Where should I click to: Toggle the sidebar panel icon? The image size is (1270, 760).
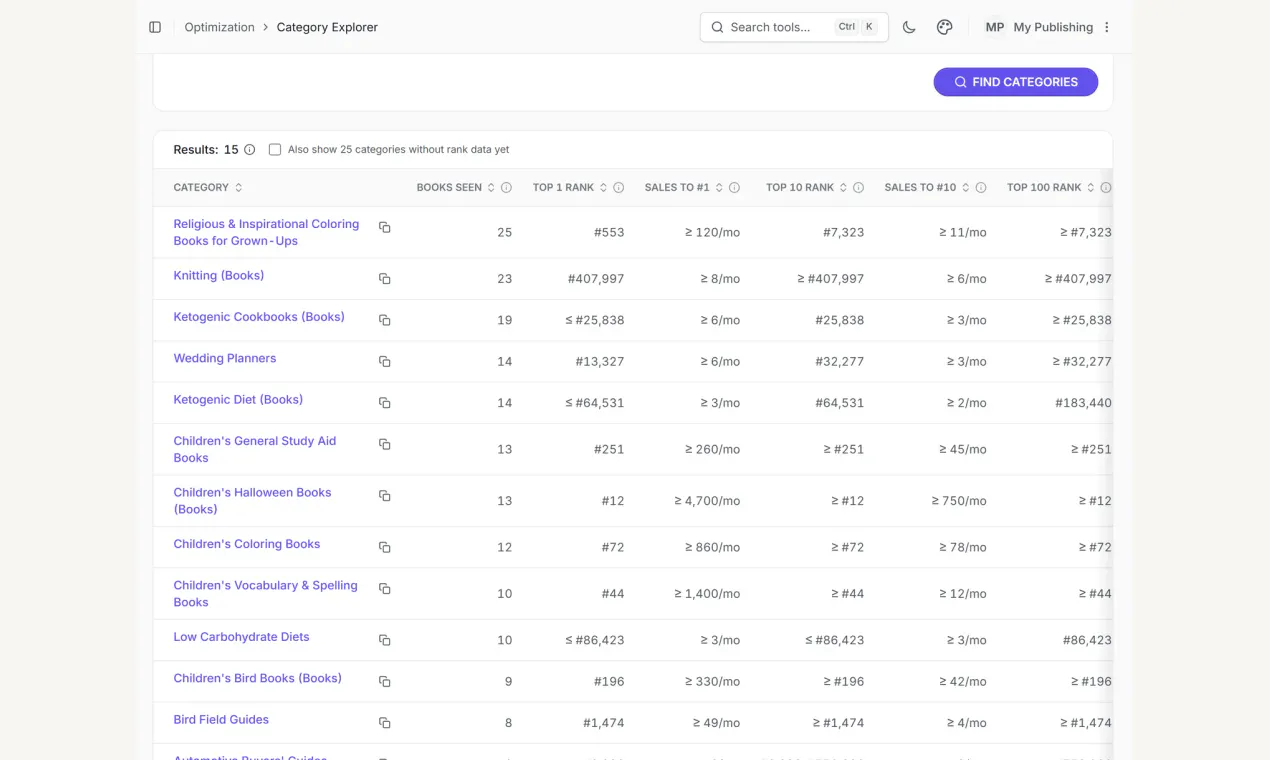tap(155, 27)
